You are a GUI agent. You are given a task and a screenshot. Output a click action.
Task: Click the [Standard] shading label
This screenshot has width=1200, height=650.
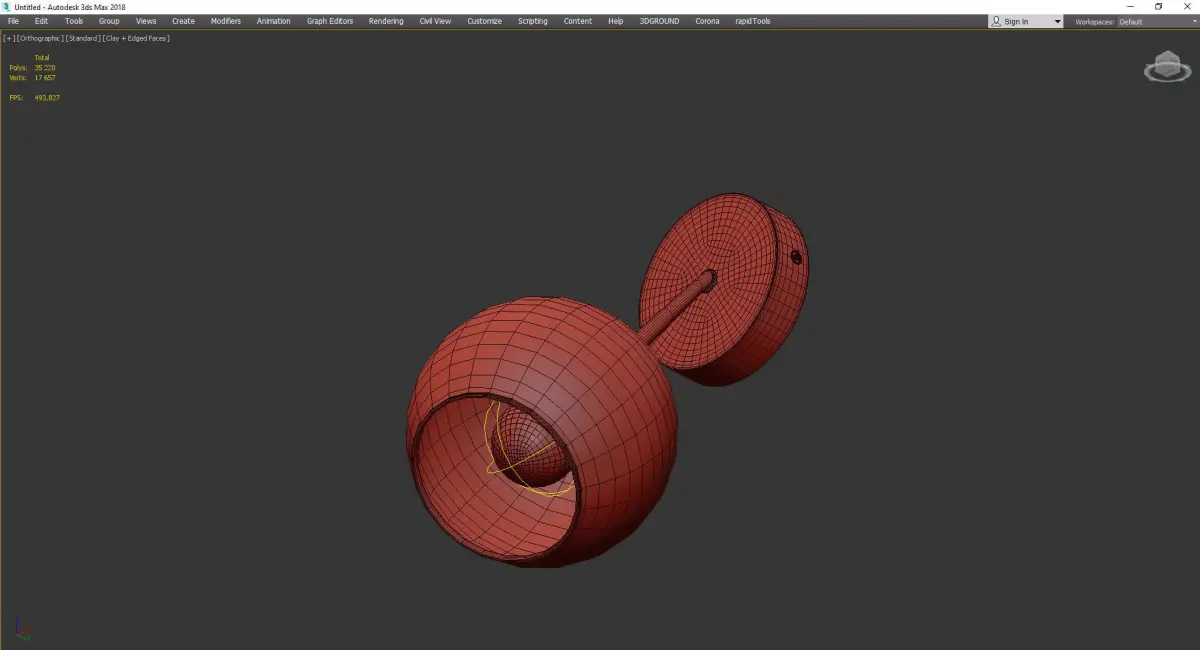tap(83, 38)
